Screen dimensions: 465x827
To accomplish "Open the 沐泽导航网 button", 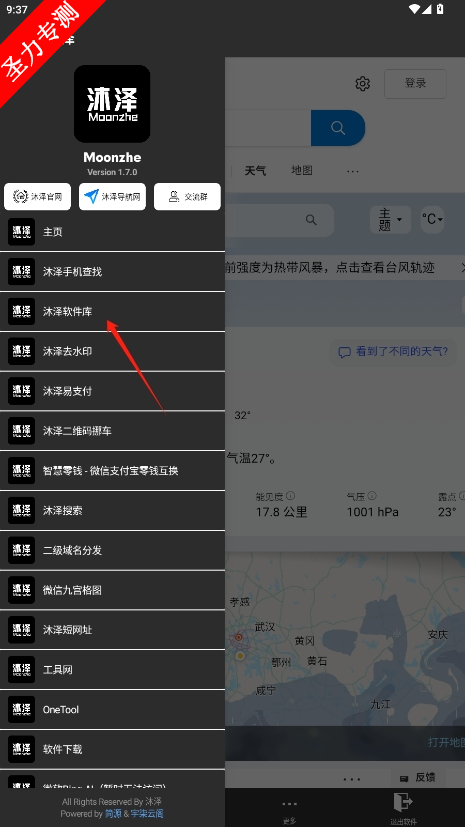I will 112,197.
